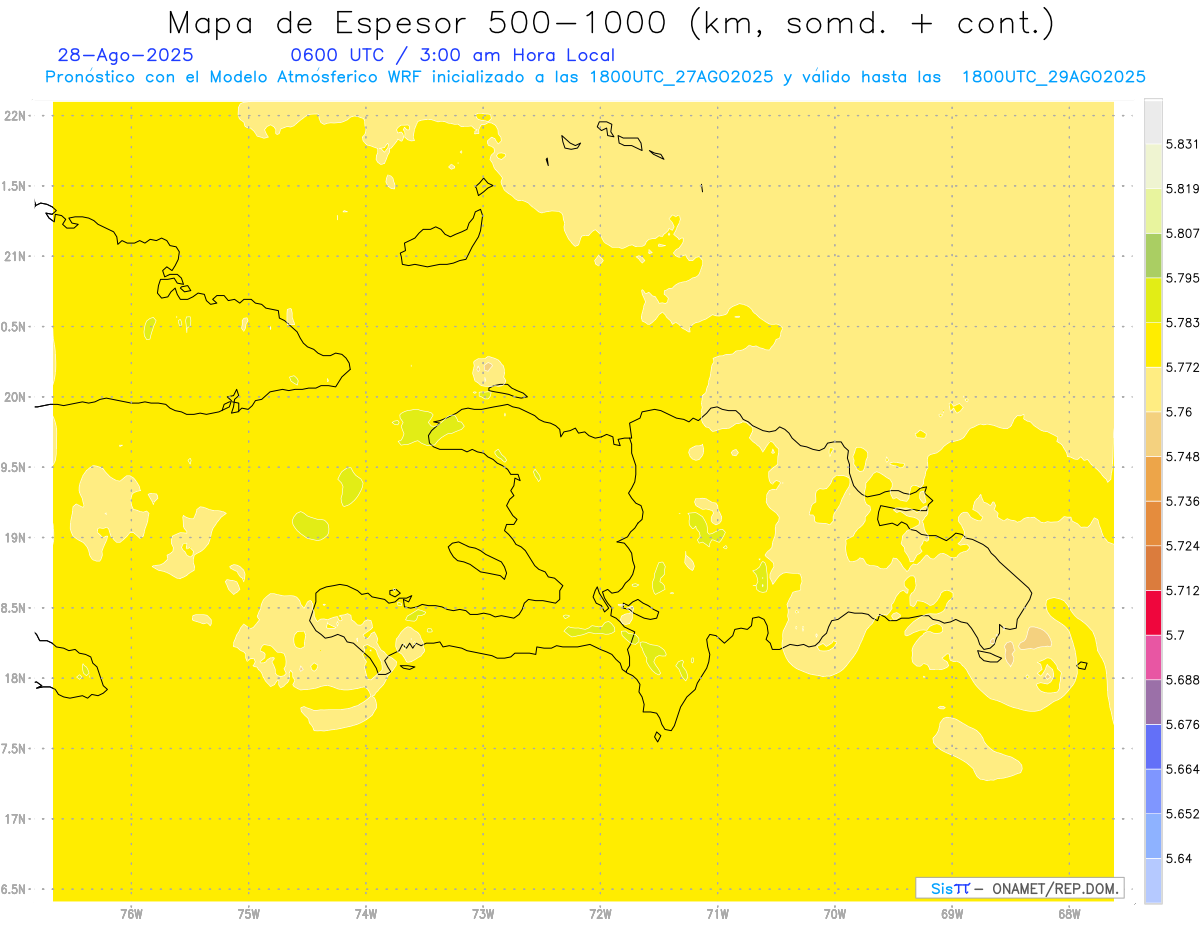Click the legend value 5.712
1200x927 pixels.
tap(1182, 590)
